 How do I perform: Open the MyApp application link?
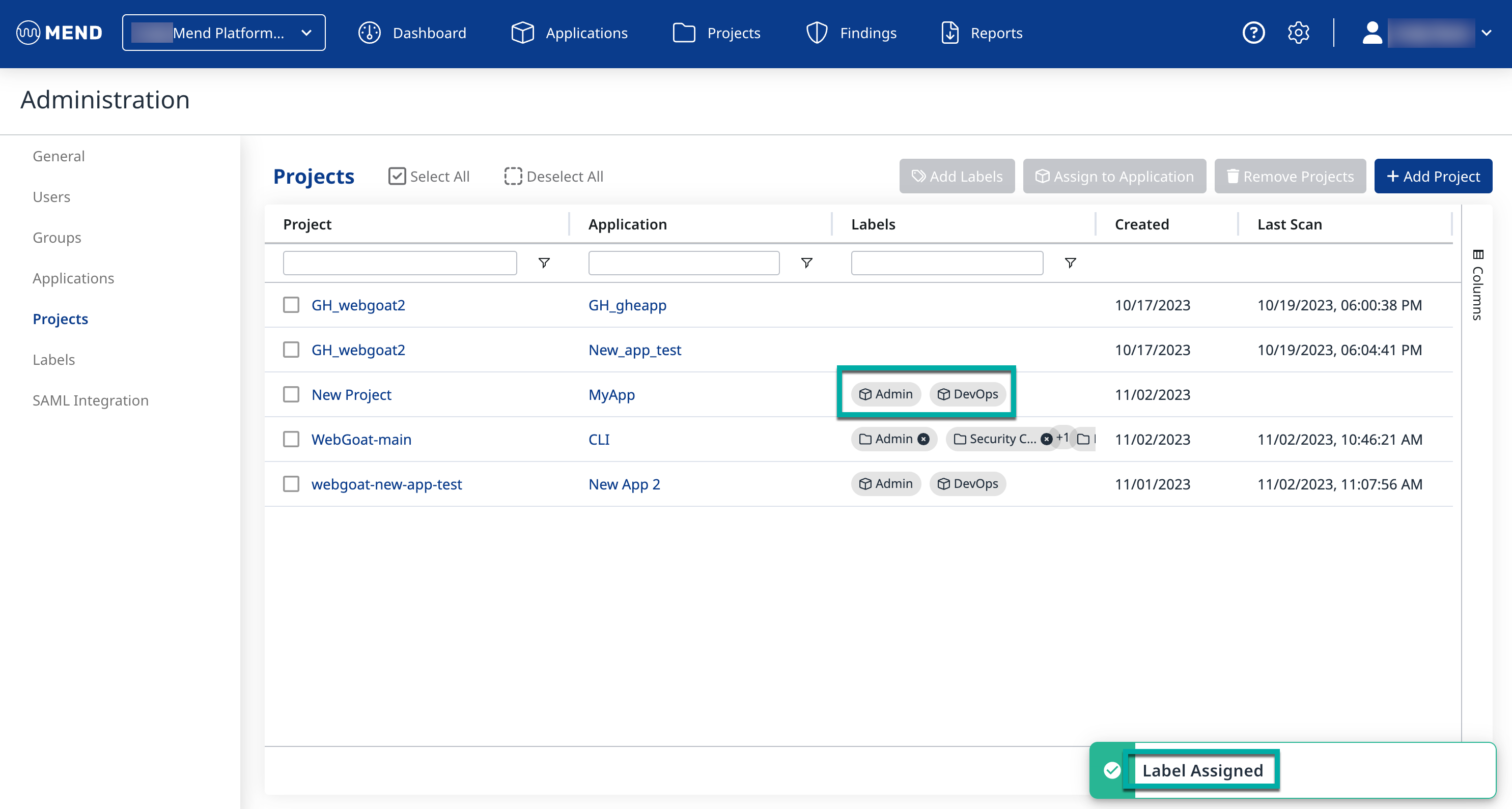click(x=611, y=394)
